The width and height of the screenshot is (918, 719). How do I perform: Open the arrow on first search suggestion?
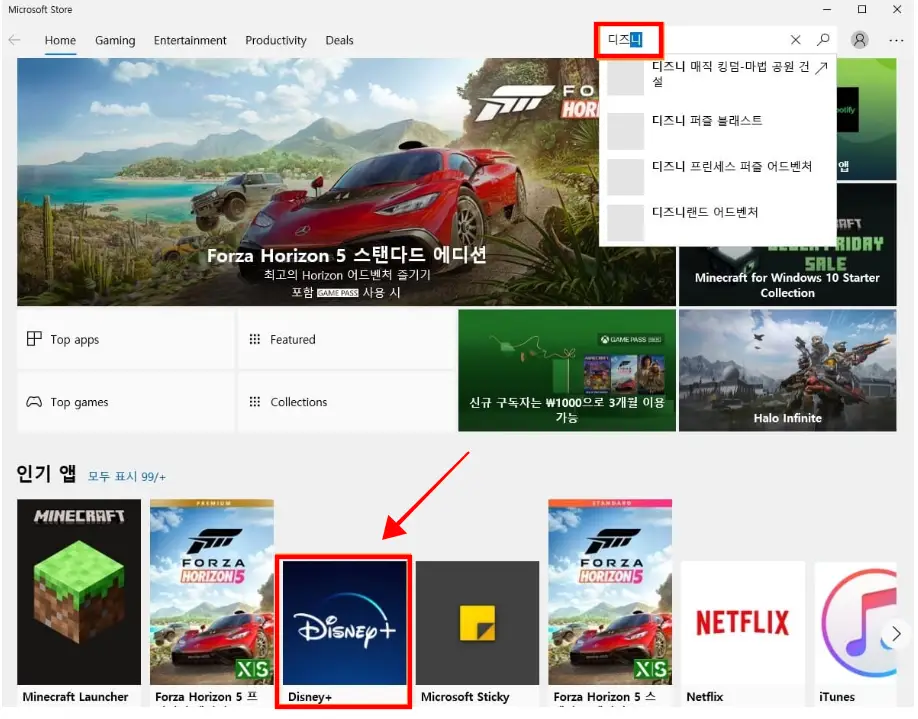pos(821,67)
